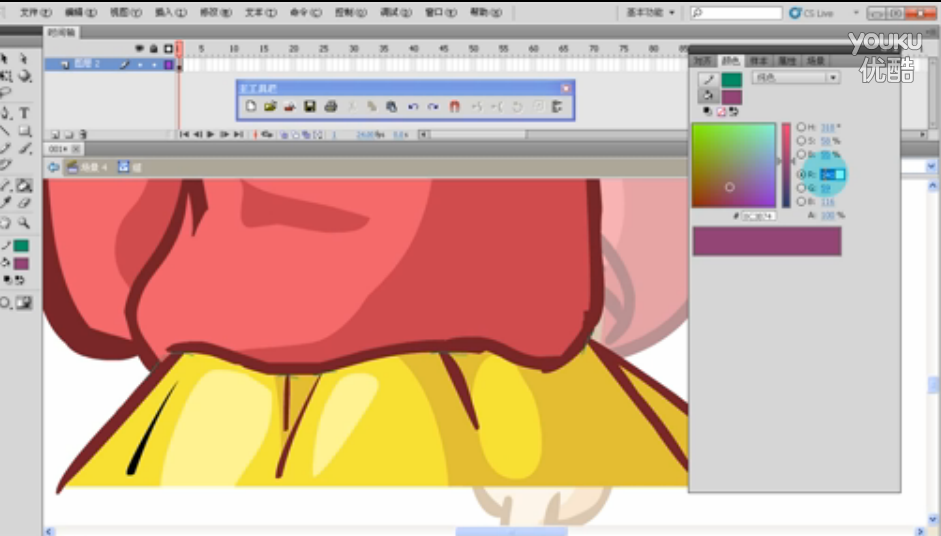This screenshot has width=941, height=536.
Task: Open the 窗口 menu
Action: [x=440, y=12]
